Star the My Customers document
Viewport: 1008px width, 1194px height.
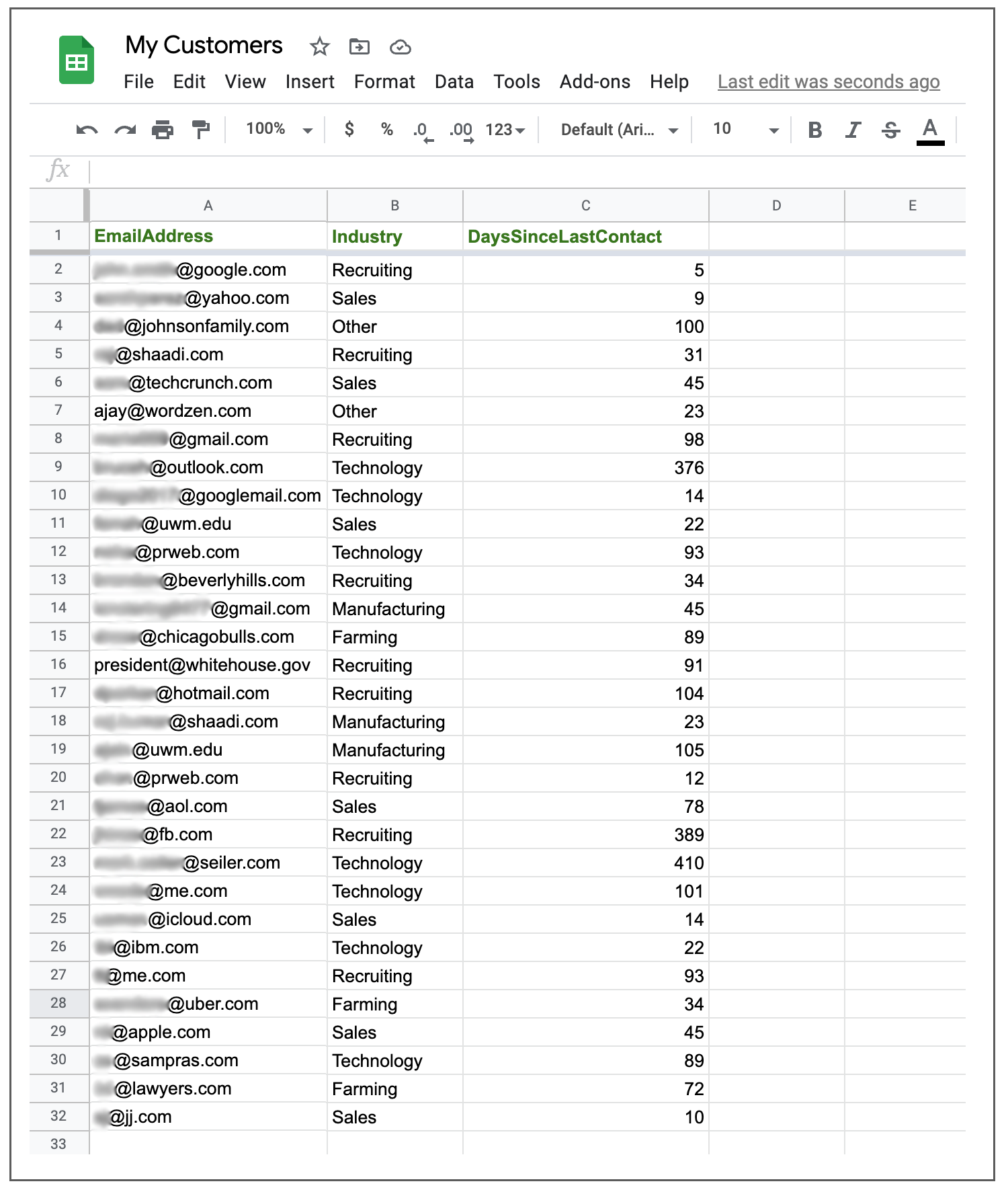[x=319, y=46]
